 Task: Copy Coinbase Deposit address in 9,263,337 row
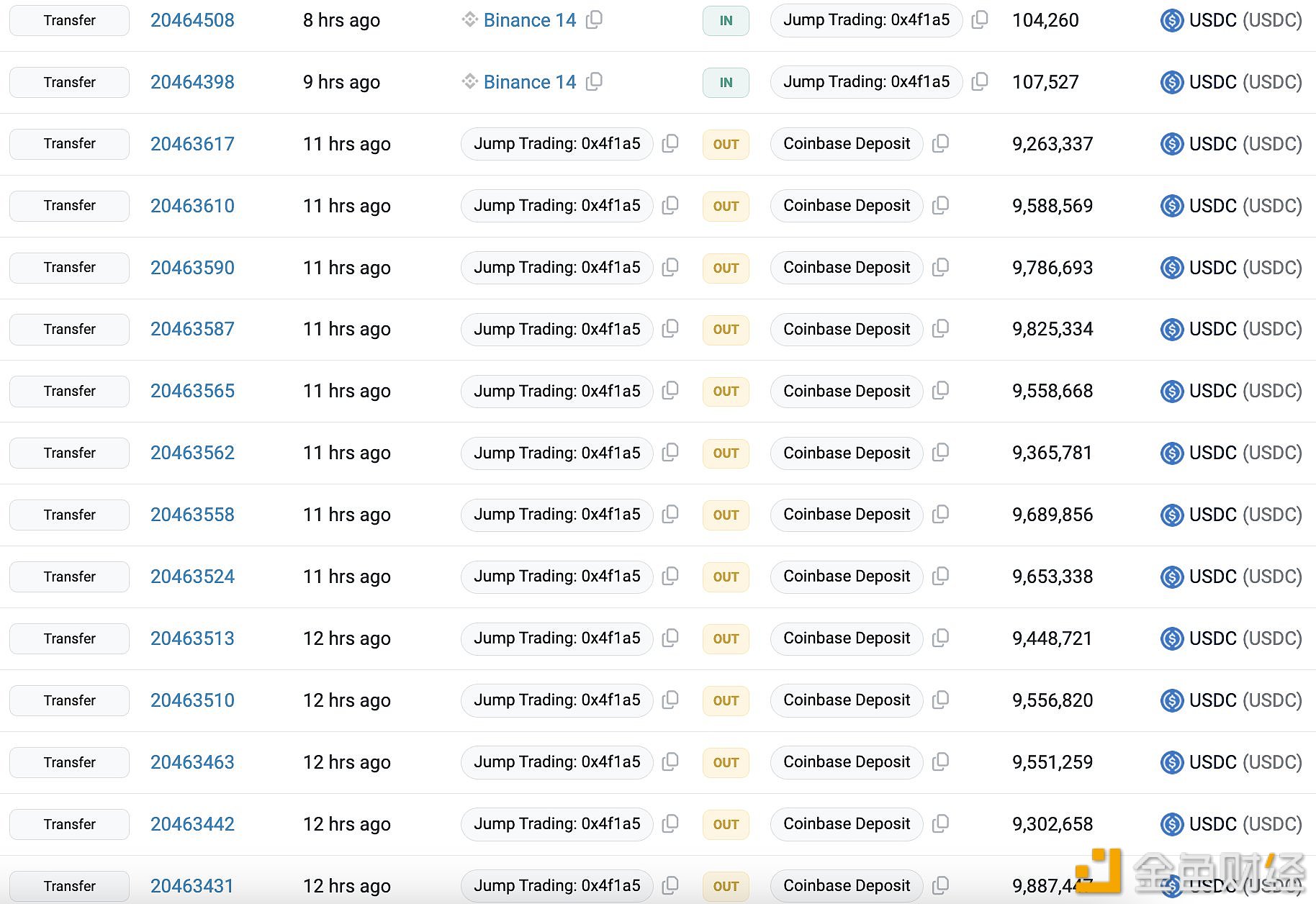coord(940,144)
